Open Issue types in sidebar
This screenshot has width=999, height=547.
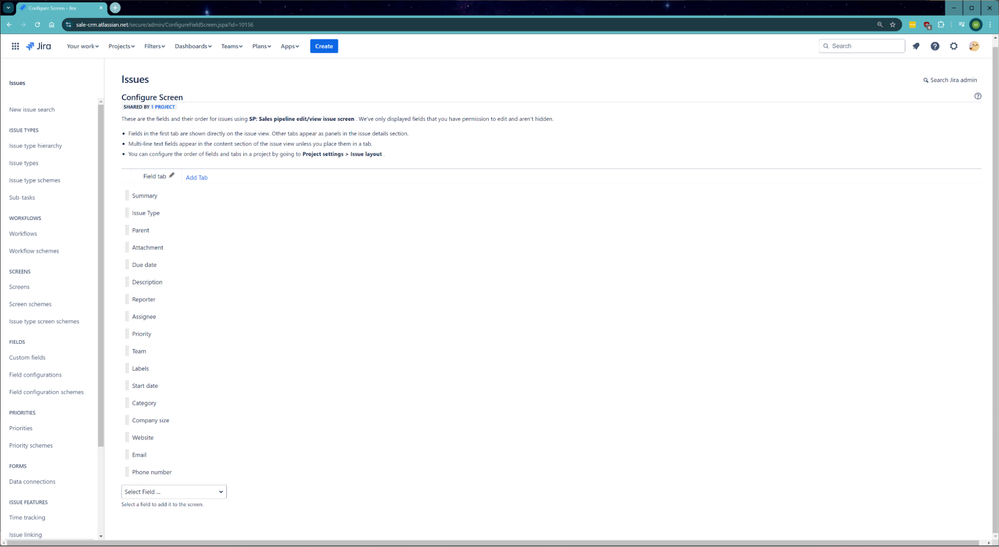(x=24, y=163)
